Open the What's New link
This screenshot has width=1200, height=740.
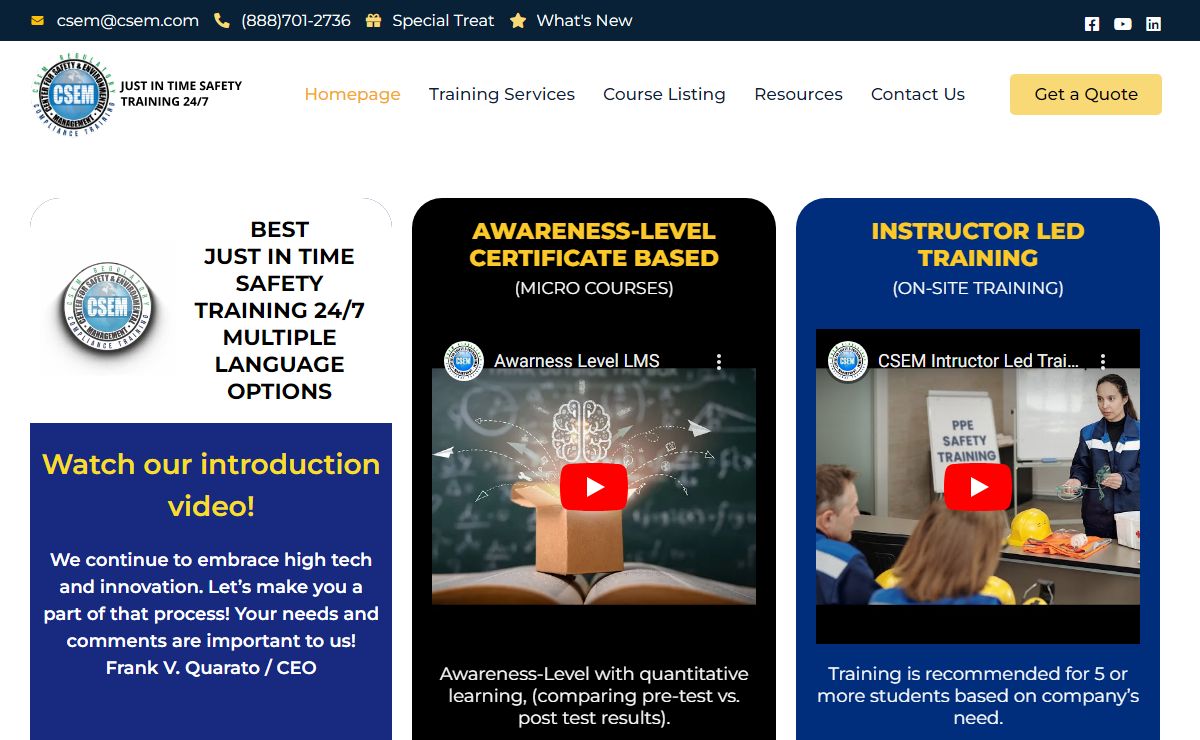click(x=584, y=20)
